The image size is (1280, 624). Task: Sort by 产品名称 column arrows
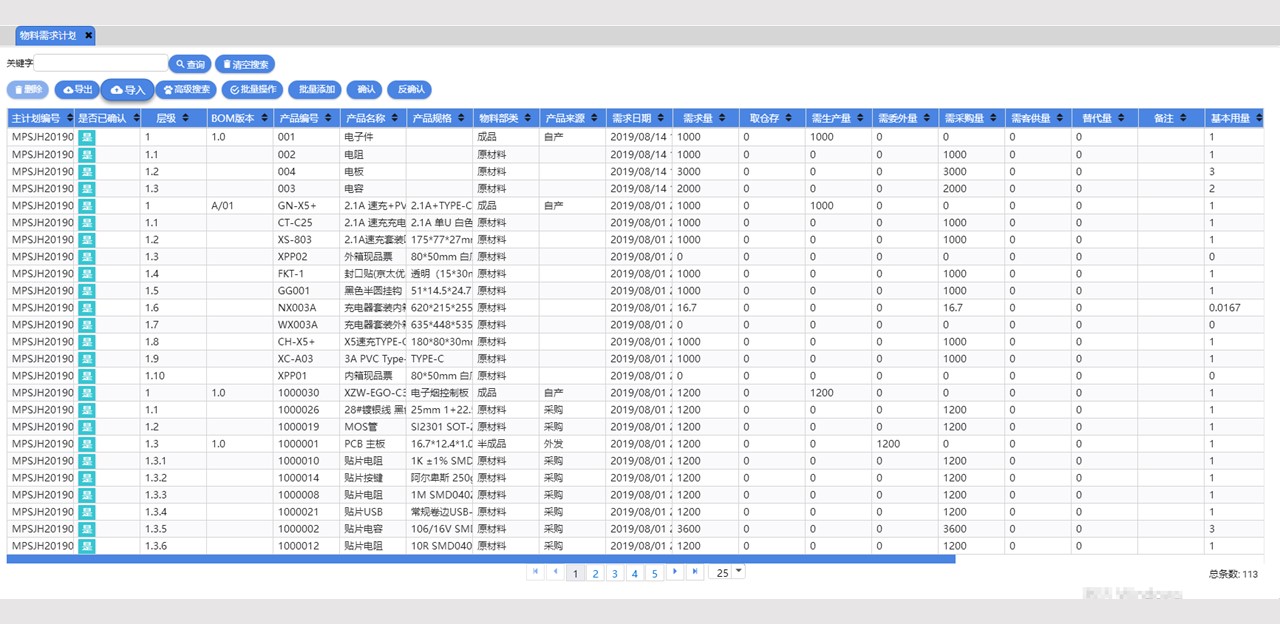[395, 118]
